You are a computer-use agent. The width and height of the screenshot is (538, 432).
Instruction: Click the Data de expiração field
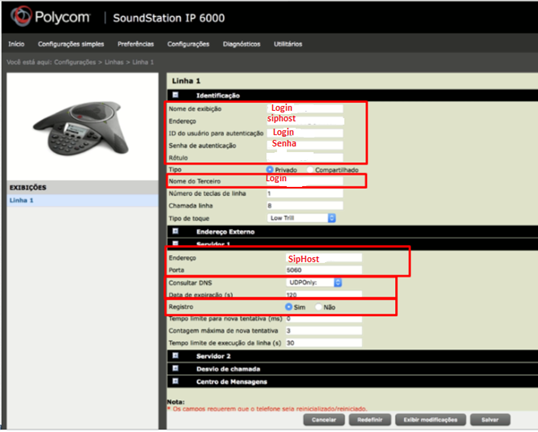[x=324, y=294]
